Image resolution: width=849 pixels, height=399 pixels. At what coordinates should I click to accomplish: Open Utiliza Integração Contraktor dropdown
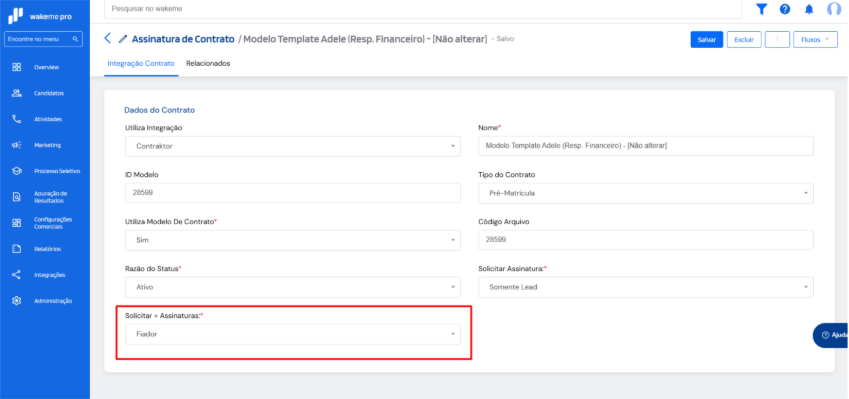293,146
